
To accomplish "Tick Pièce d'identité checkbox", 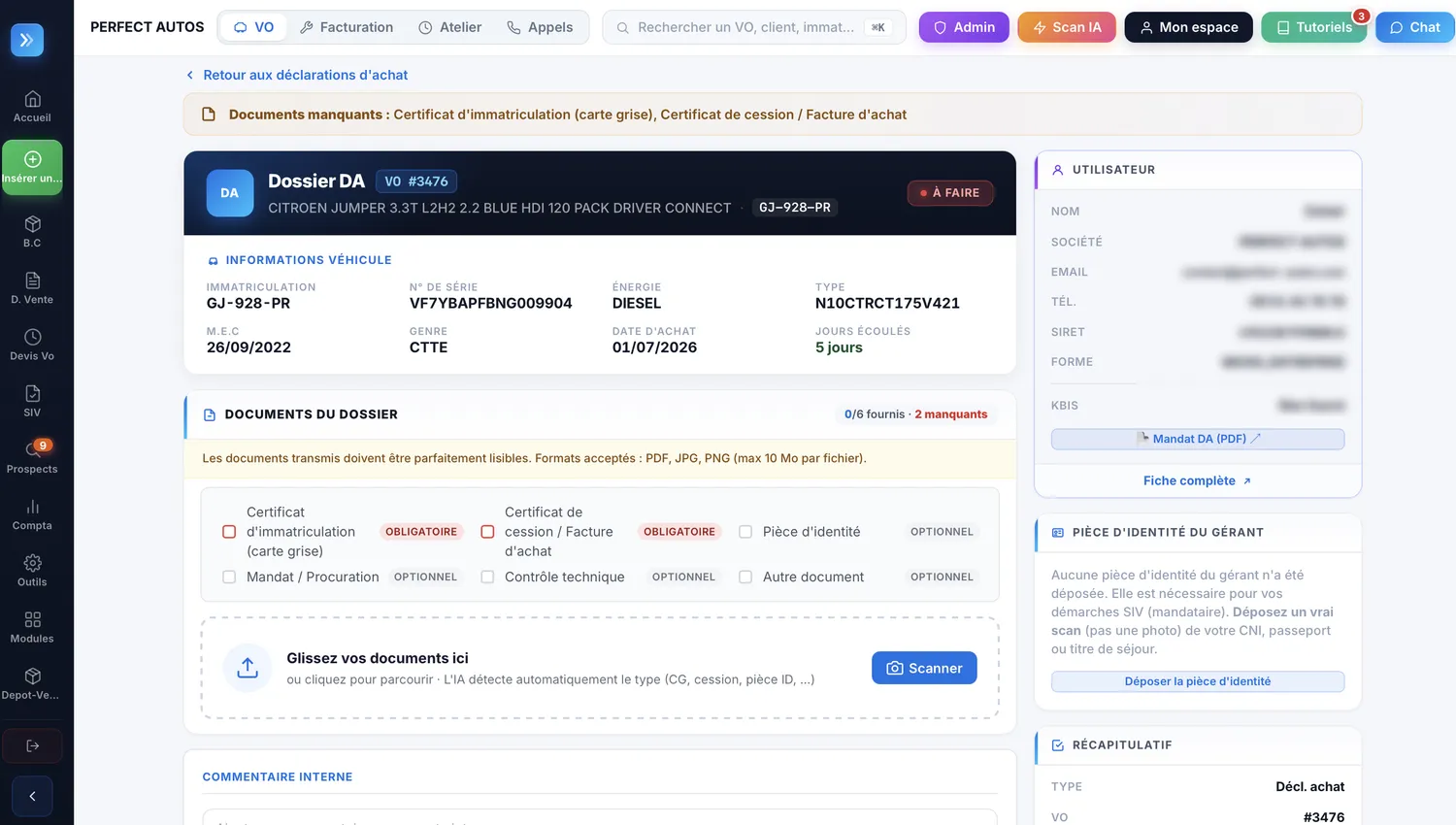I will (745, 532).
